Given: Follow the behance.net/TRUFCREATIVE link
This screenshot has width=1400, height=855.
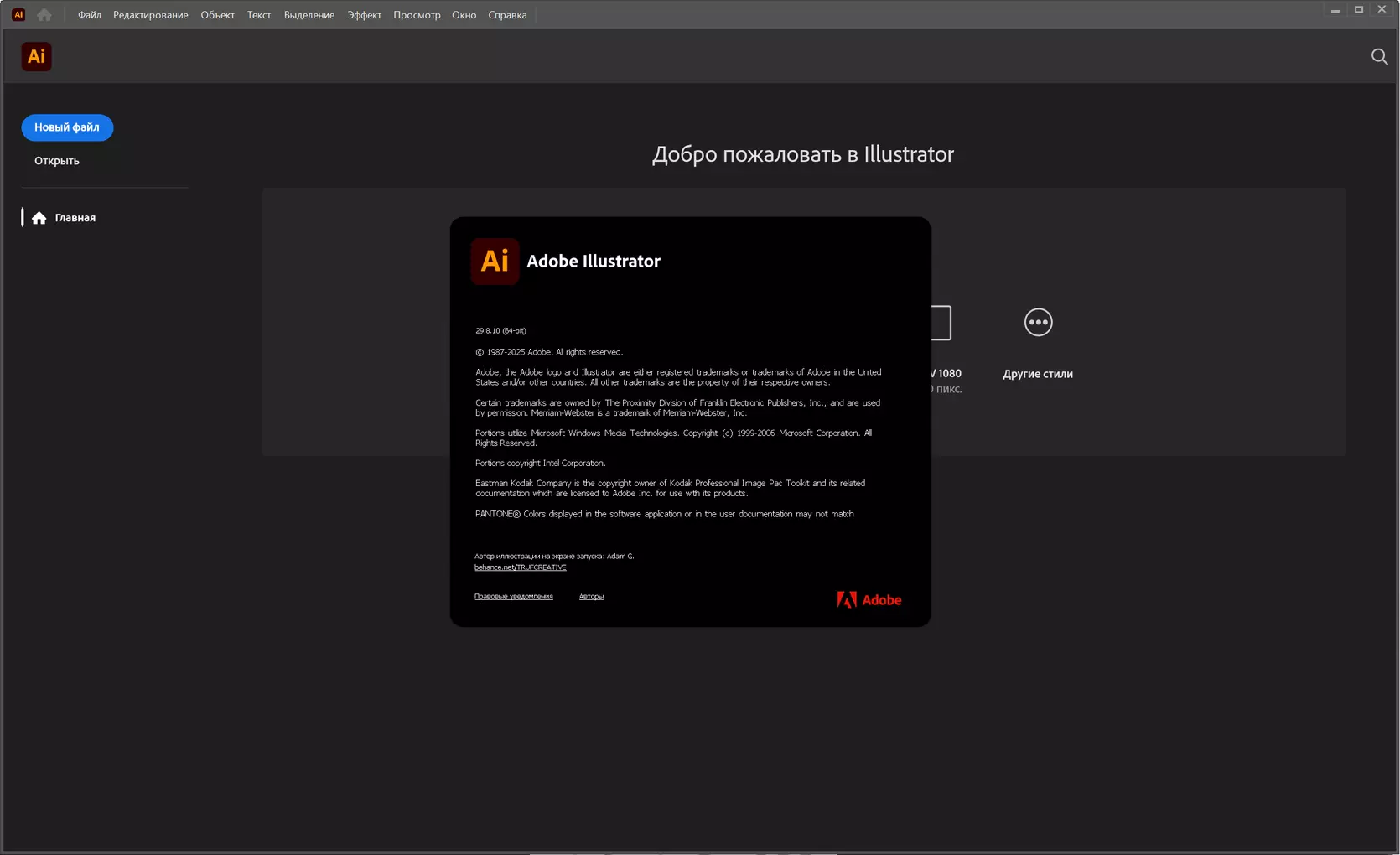Looking at the screenshot, I should coord(521,567).
